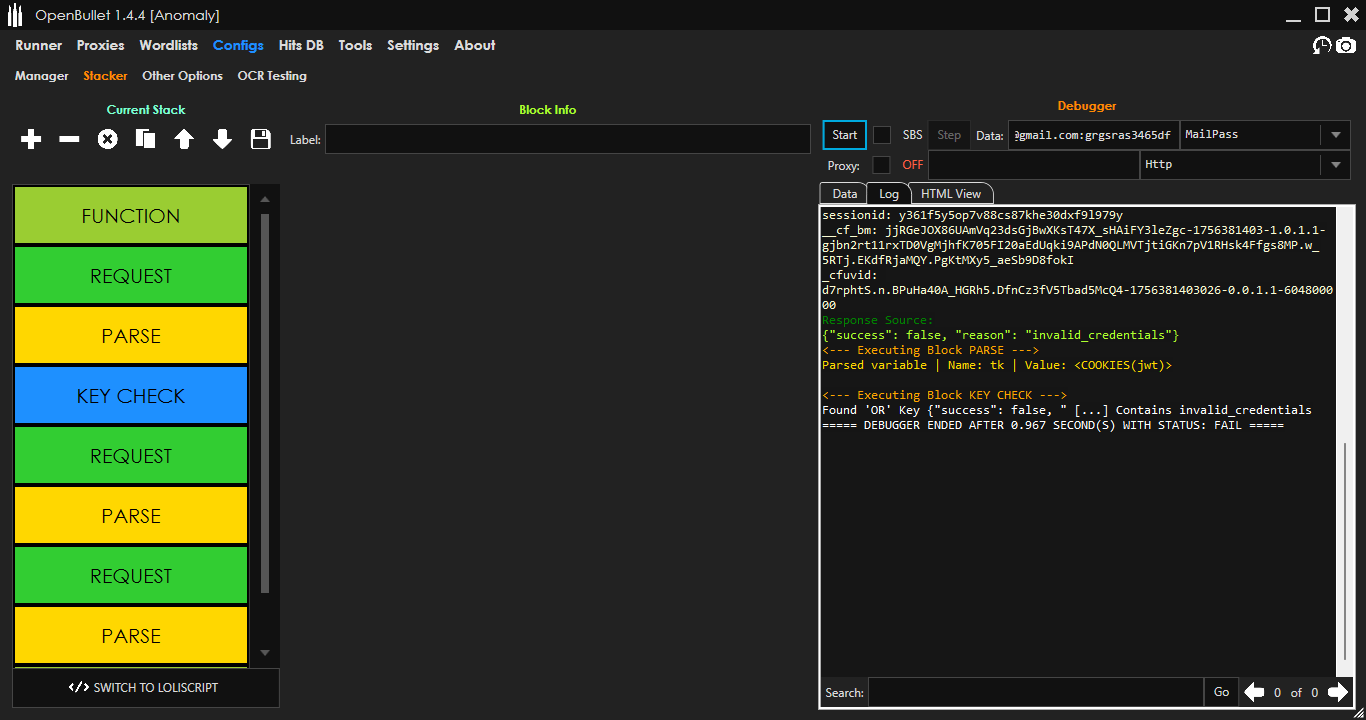Click the clone block copy icon
The image size is (1366, 720).
pyautogui.click(x=146, y=140)
